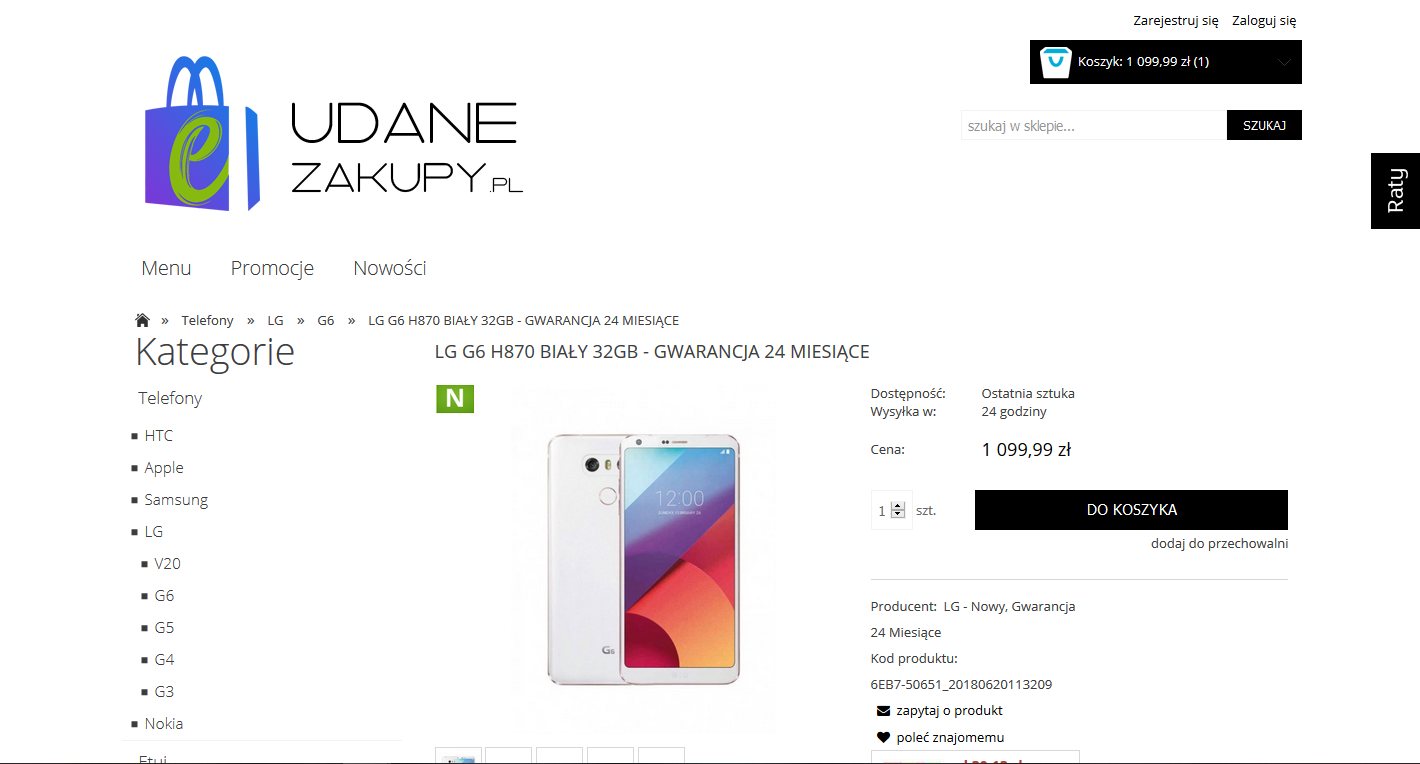Increase quantity with the up arrow
1420x764 pixels.
(x=898, y=505)
